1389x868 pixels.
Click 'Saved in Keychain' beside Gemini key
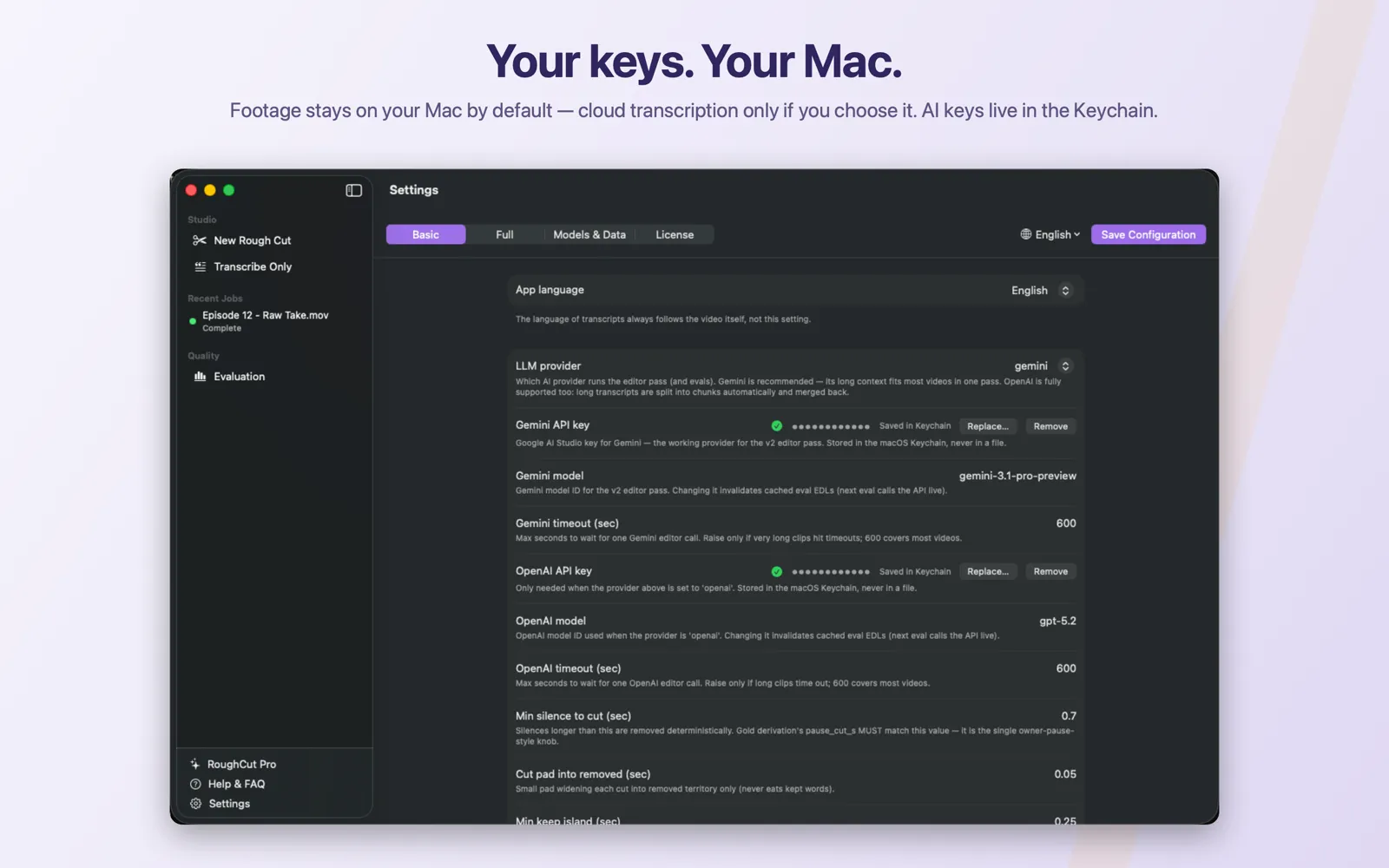tap(915, 426)
